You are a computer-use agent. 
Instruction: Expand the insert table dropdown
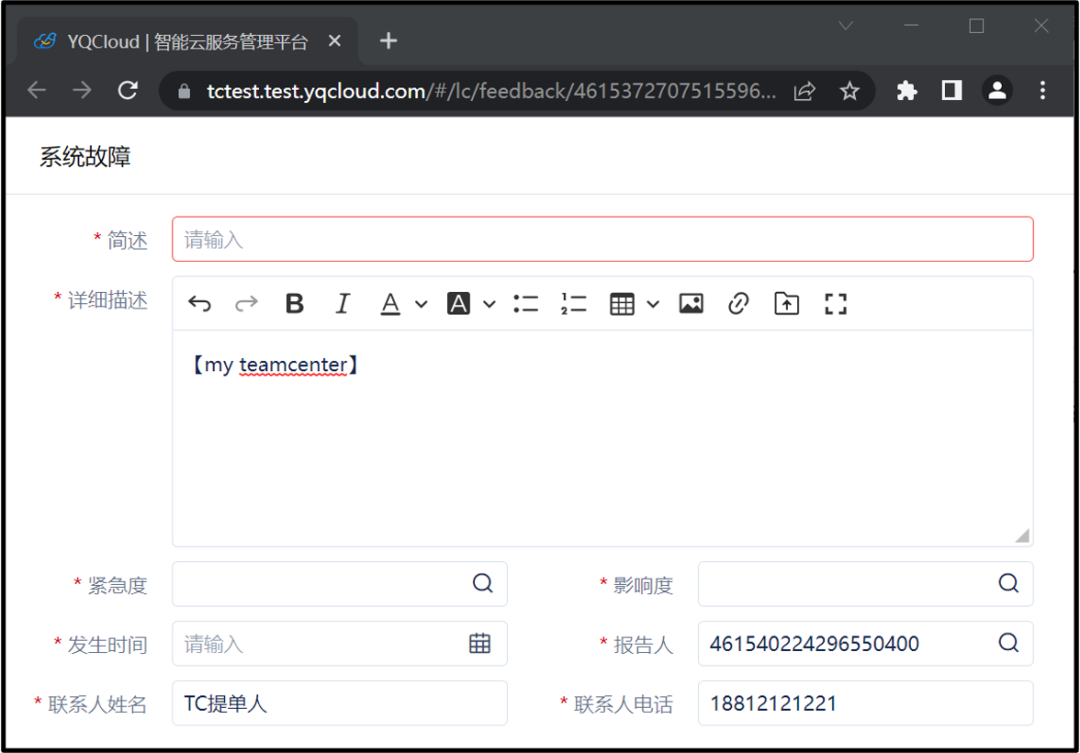[653, 304]
